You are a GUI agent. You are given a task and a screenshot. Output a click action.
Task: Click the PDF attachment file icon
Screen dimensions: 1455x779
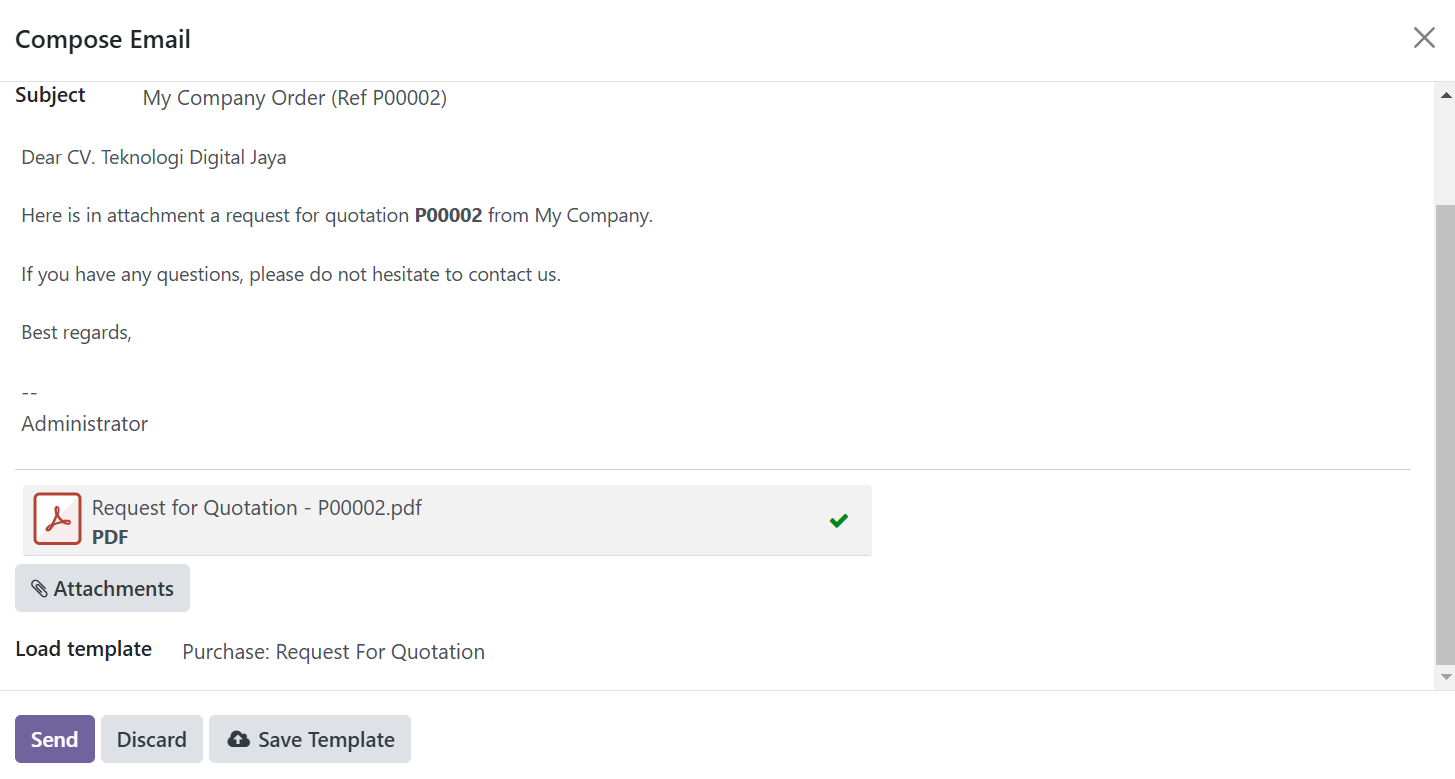click(x=57, y=518)
